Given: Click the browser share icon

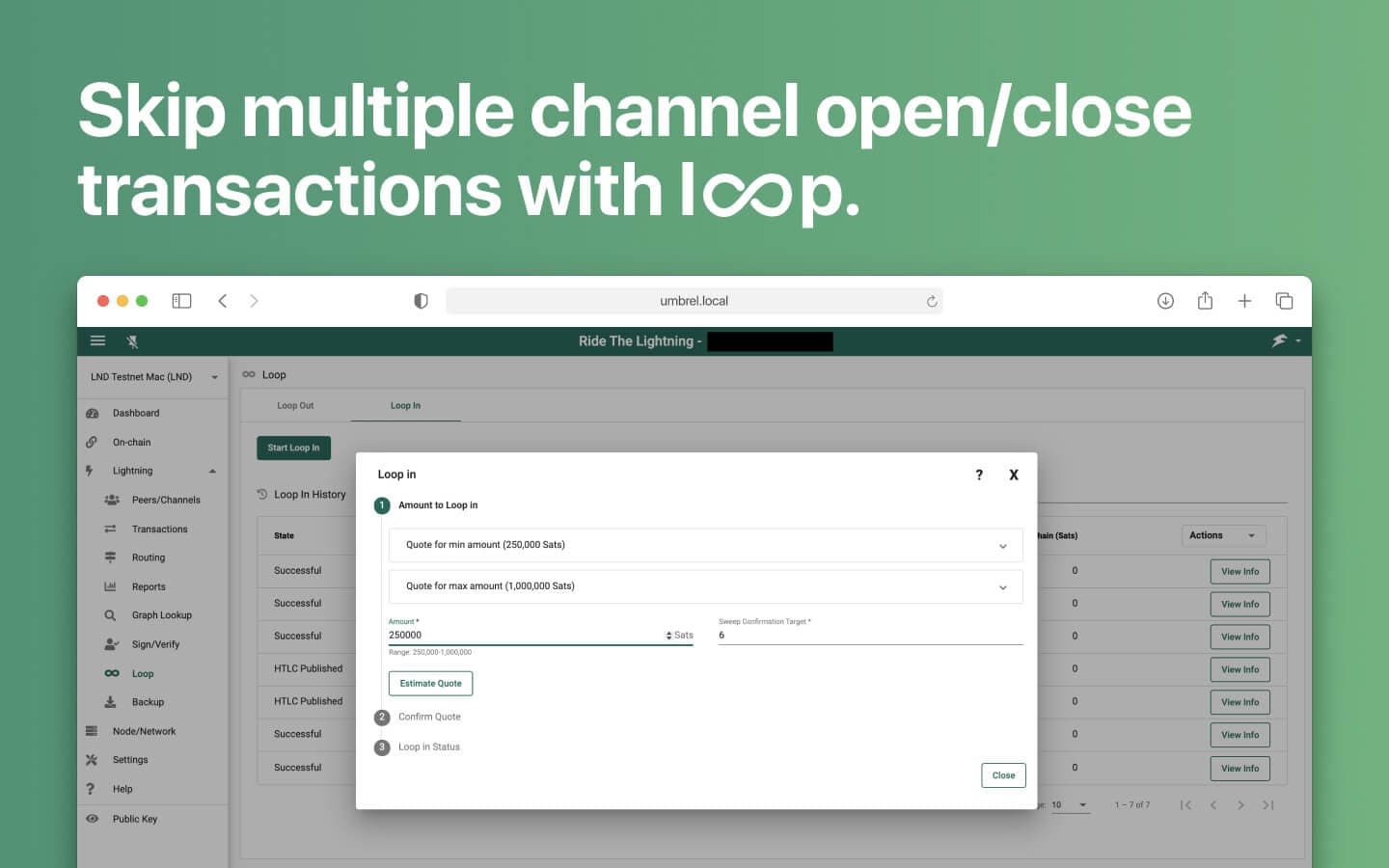Looking at the screenshot, I should point(1205,301).
